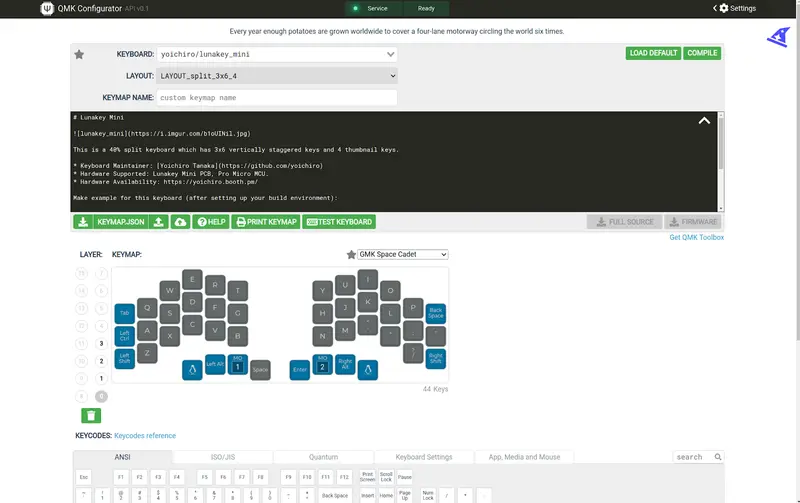Switch to layer 14
800x503 pixels.
[82, 291]
